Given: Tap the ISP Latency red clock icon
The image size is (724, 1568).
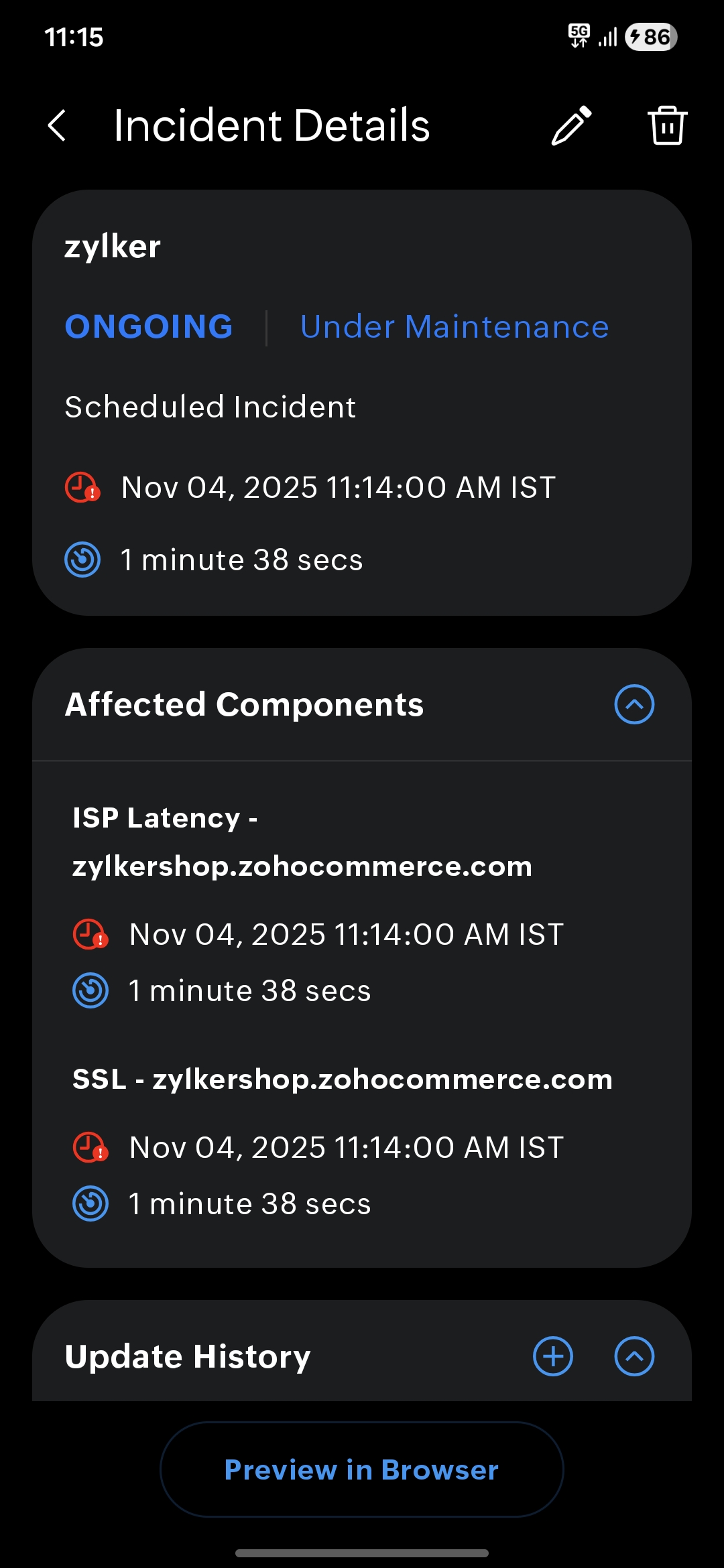Looking at the screenshot, I should pos(90,935).
